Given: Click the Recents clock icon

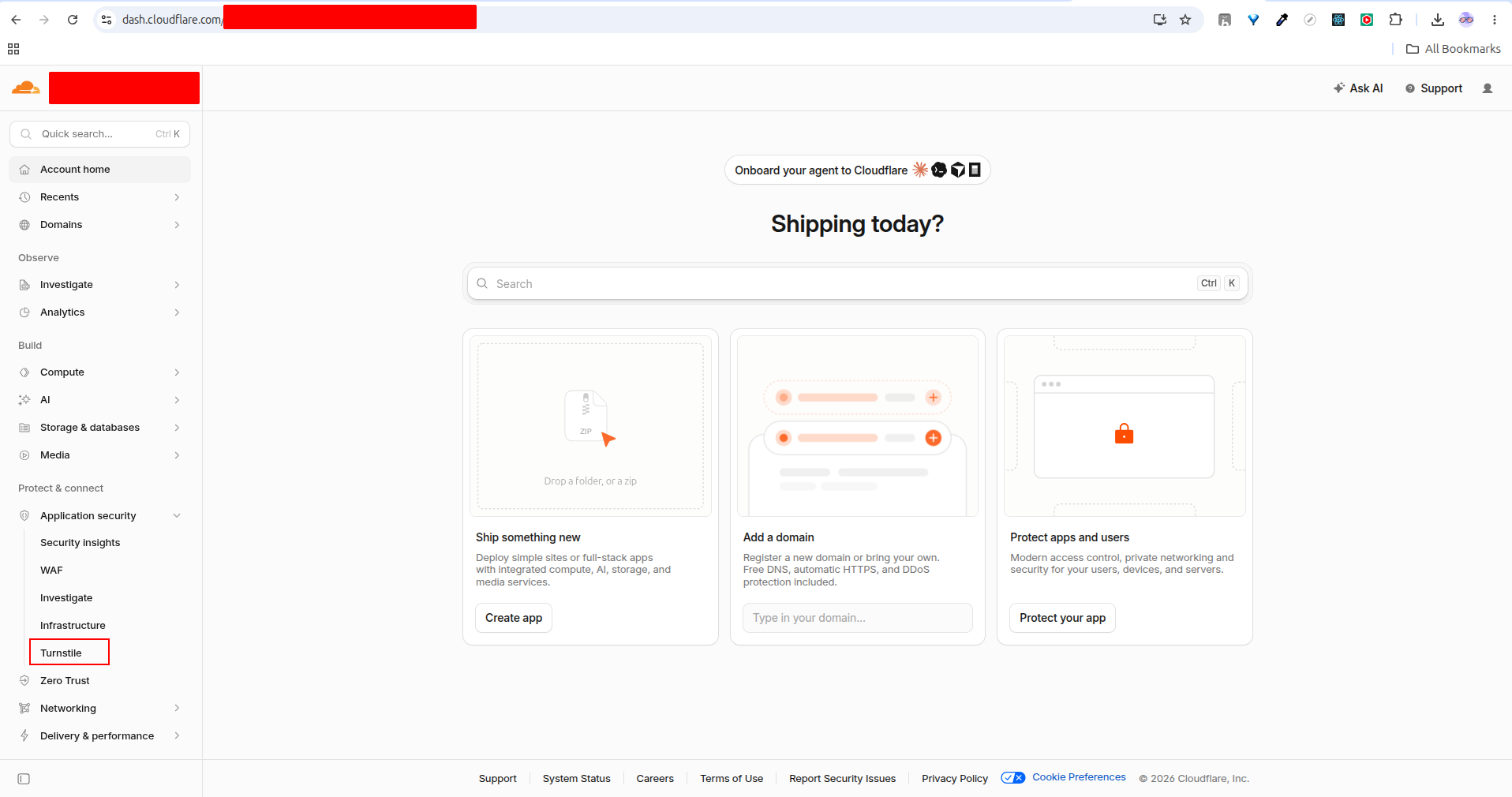Looking at the screenshot, I should [x=24, y=197].
